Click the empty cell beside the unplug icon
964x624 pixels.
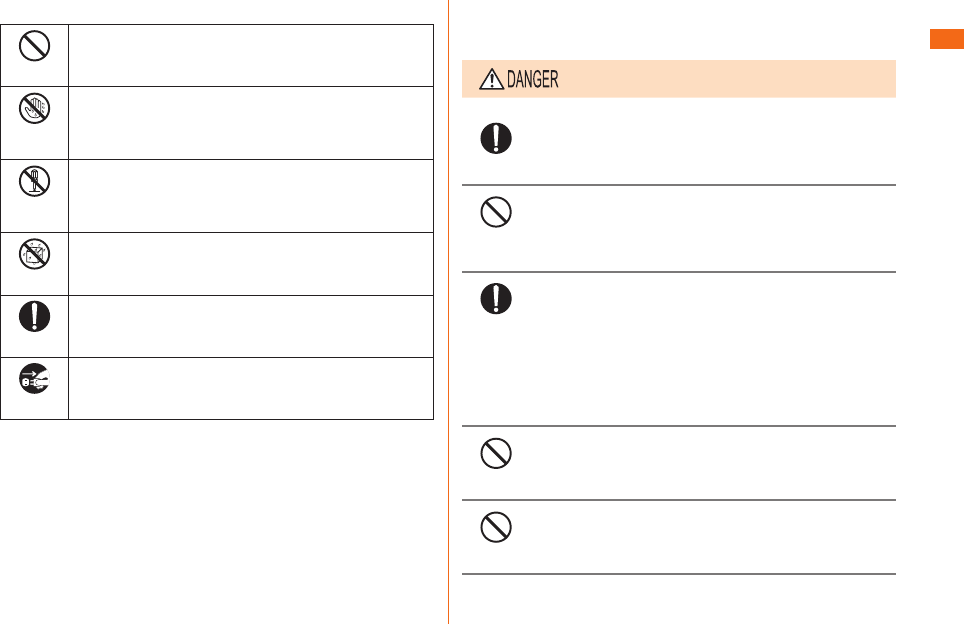point(251,389)
